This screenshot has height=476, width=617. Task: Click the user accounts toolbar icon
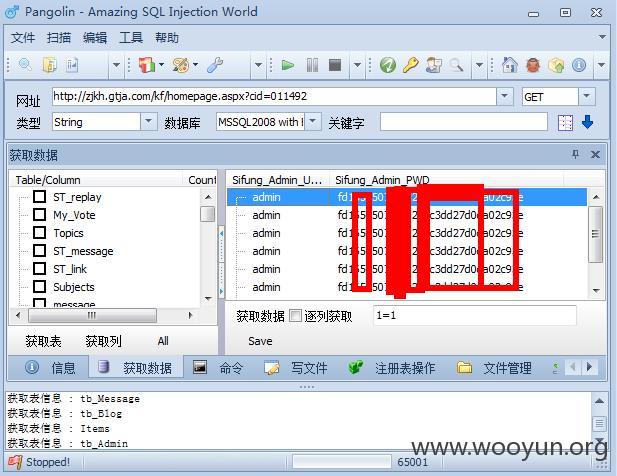(x=434, y=65)
